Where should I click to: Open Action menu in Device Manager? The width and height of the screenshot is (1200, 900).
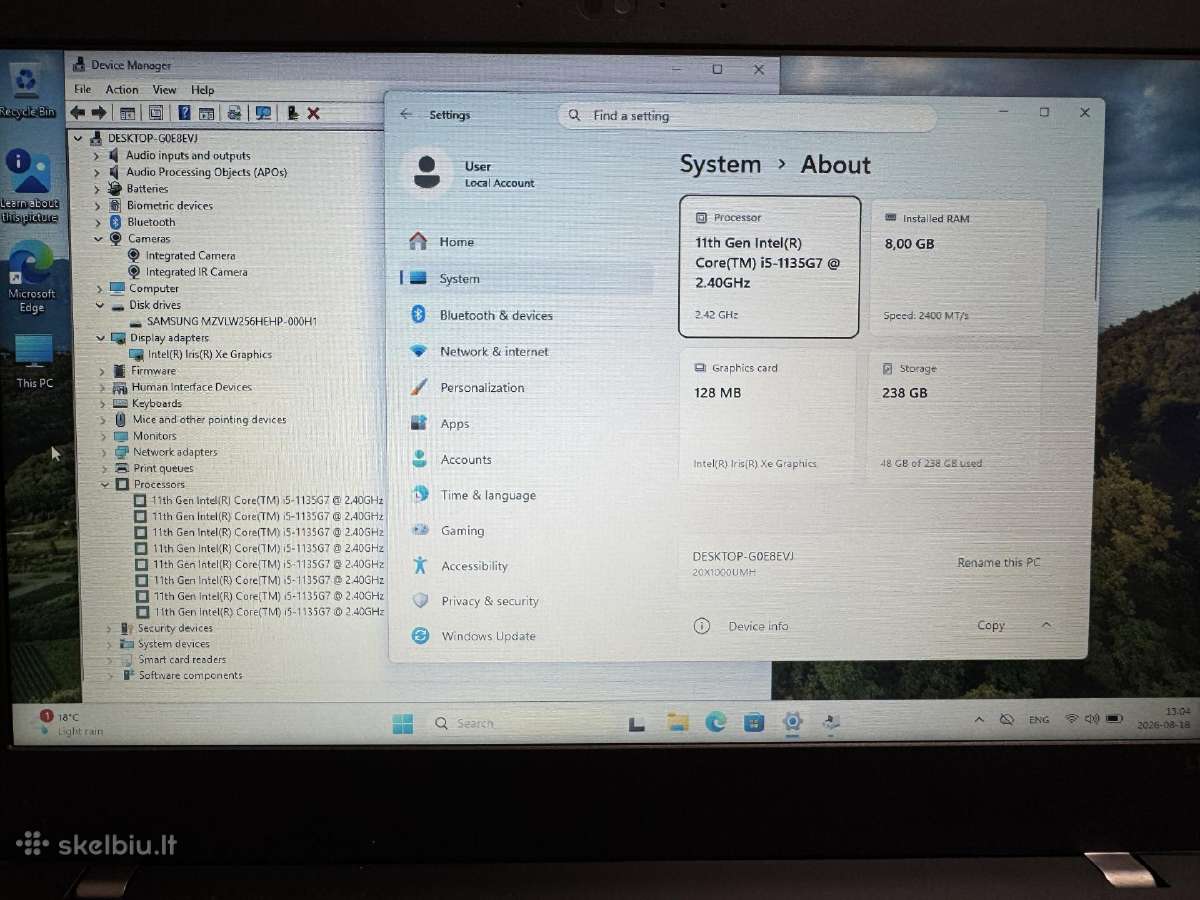click(122, 90)
